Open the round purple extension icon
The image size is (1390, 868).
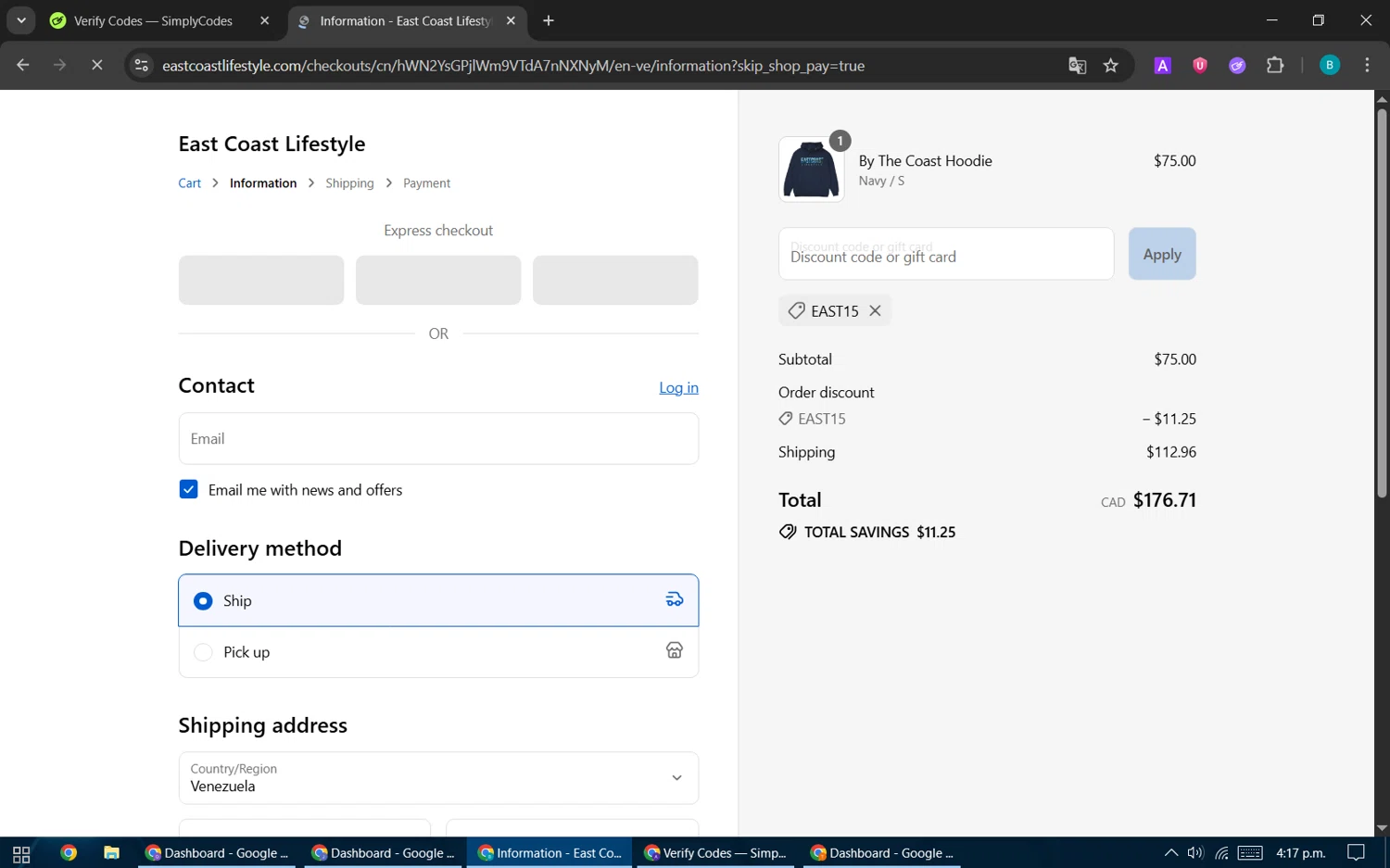pyautogui.click(x=1237, y=65)
